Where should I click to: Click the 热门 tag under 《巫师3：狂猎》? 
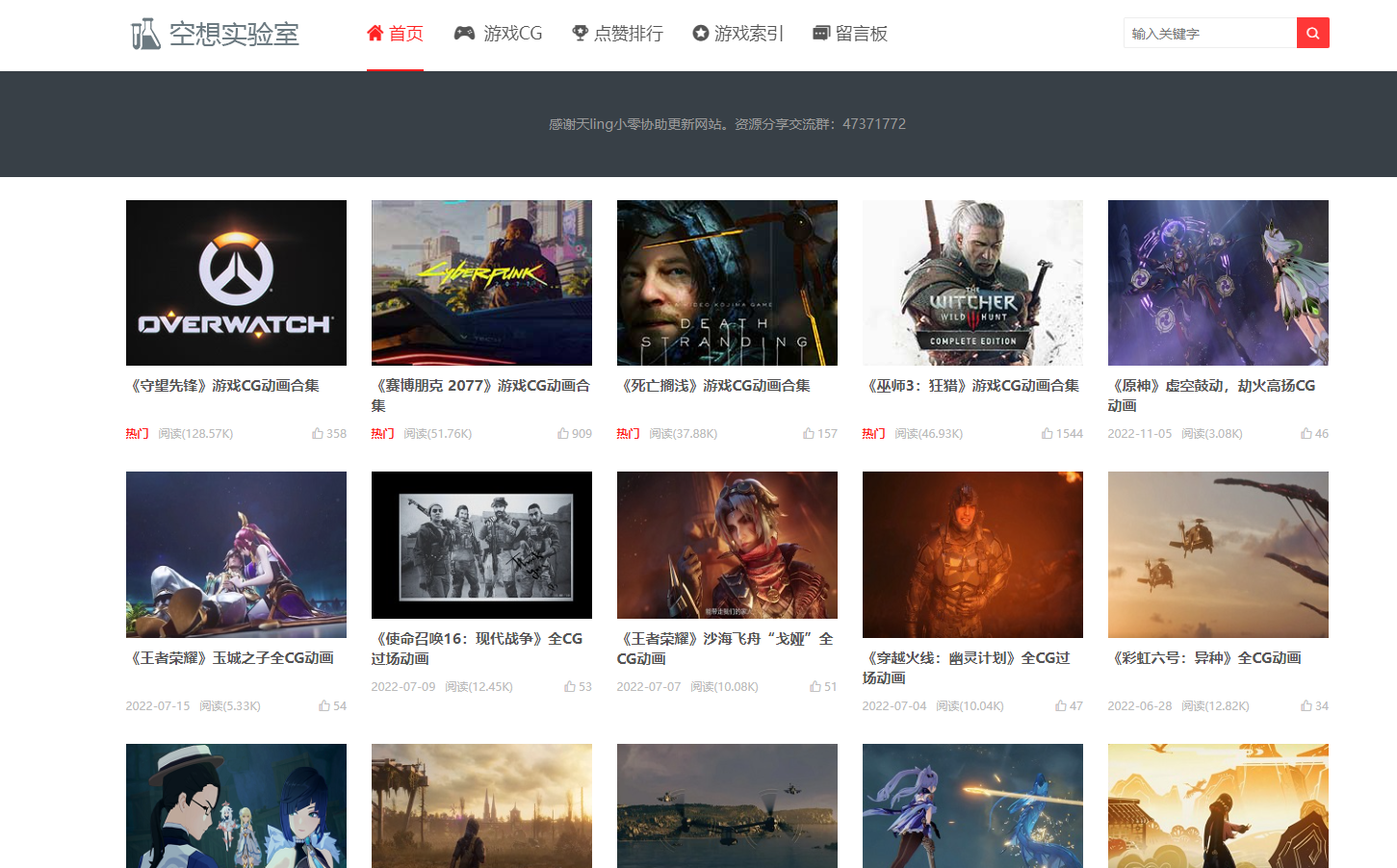874,434
